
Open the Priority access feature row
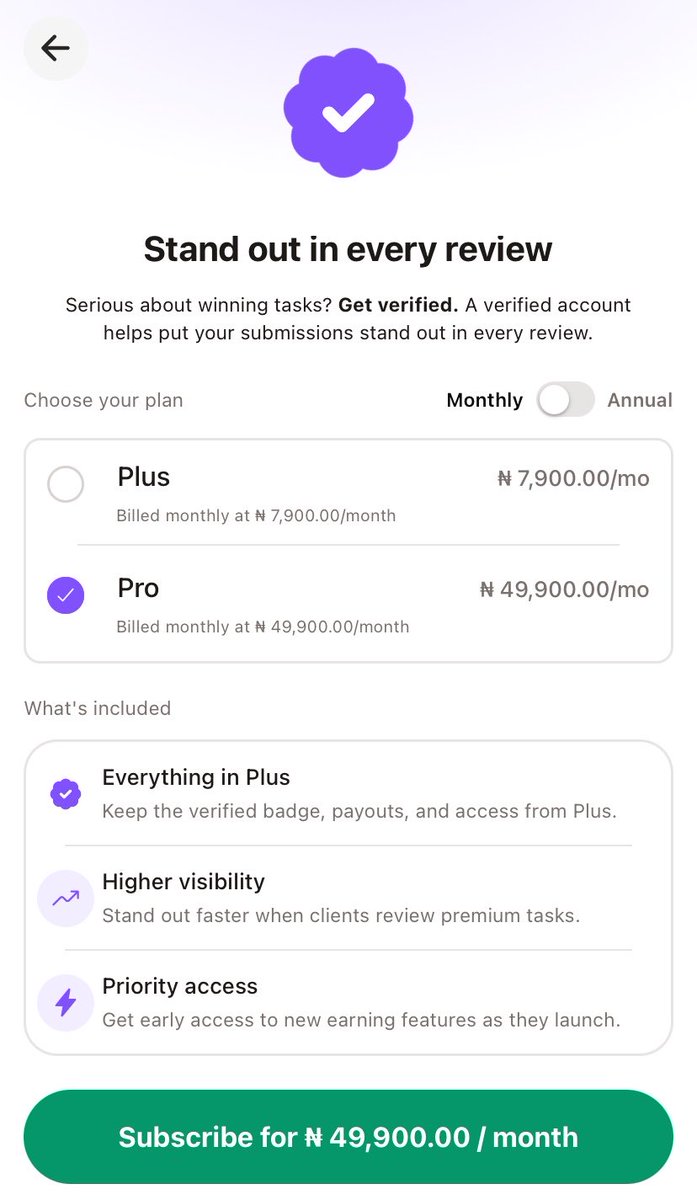(348, 1003)
